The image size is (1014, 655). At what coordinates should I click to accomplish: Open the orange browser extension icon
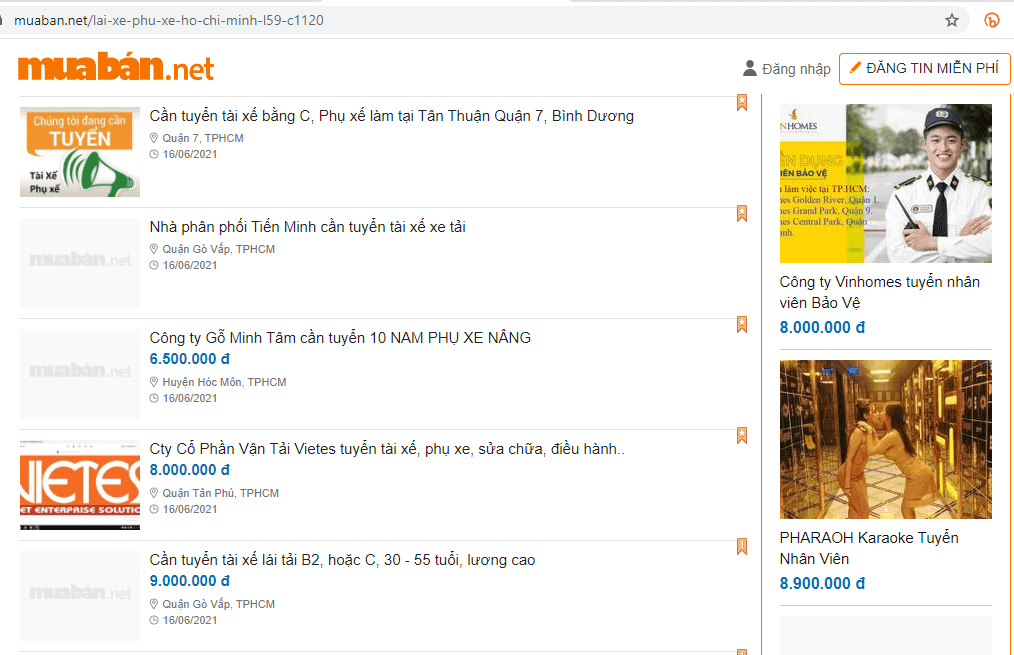coord(991,20)
